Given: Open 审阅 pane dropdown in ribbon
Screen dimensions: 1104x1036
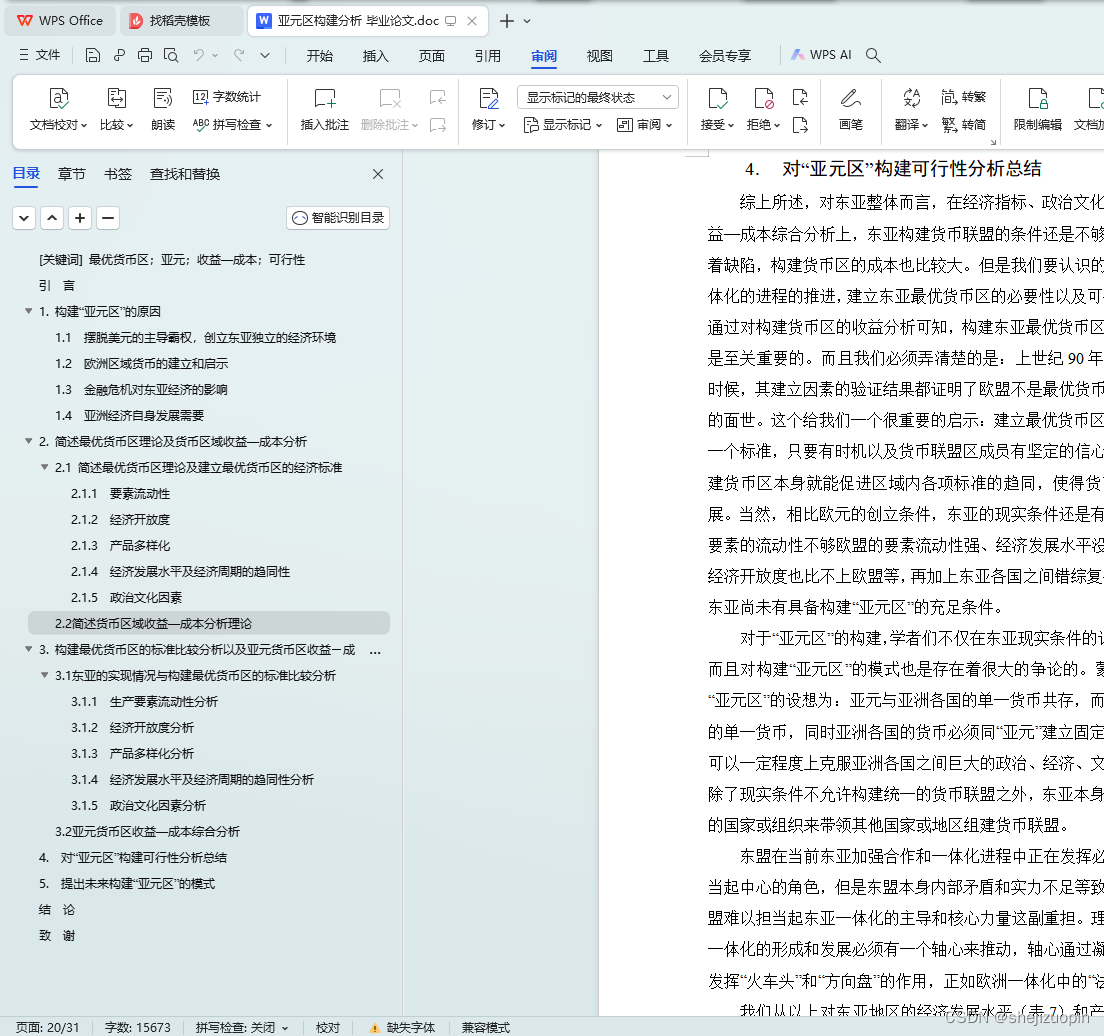Looking at the screenshot, I should tap(644, 125).
